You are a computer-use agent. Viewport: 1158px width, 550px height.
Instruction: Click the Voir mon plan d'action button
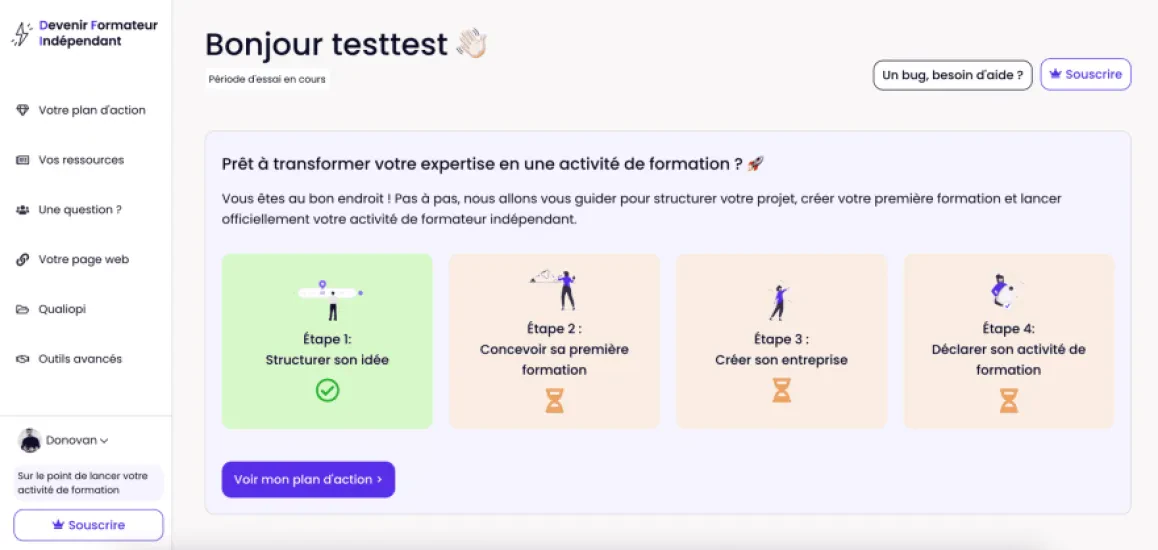[308, 480]
